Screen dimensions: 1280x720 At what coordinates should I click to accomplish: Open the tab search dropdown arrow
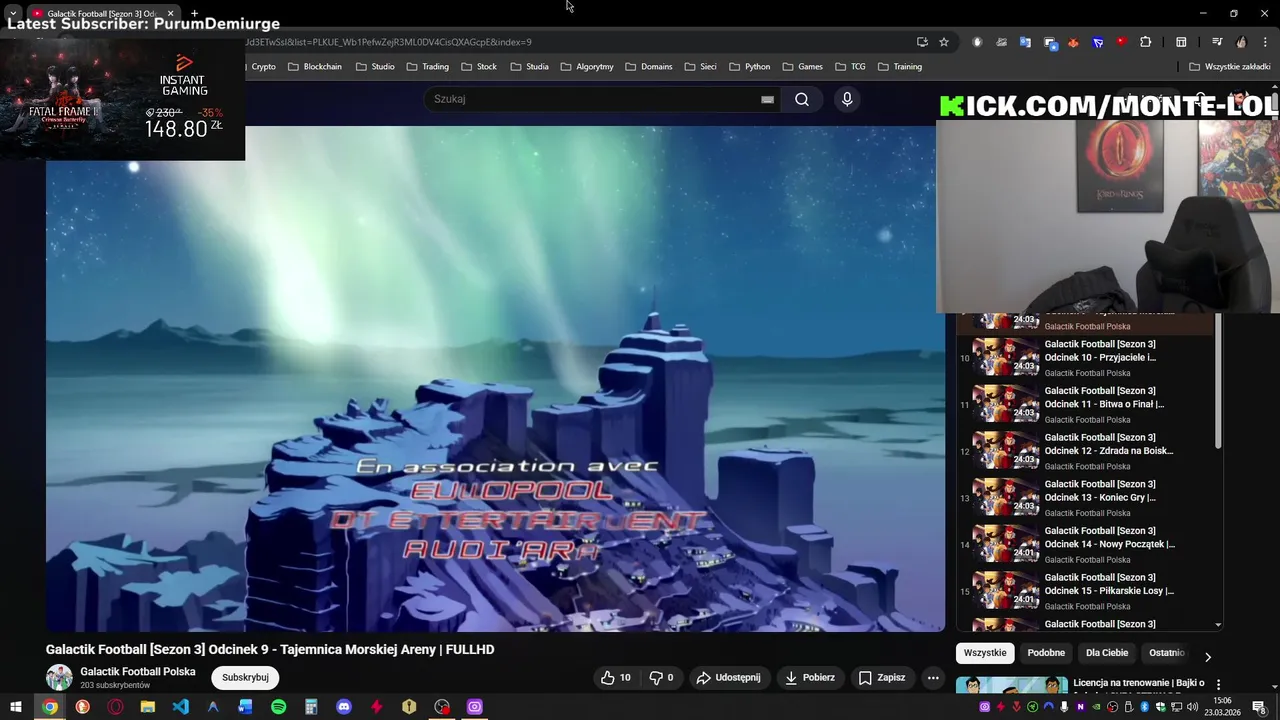pyautogui.click(x=12, y=13)
